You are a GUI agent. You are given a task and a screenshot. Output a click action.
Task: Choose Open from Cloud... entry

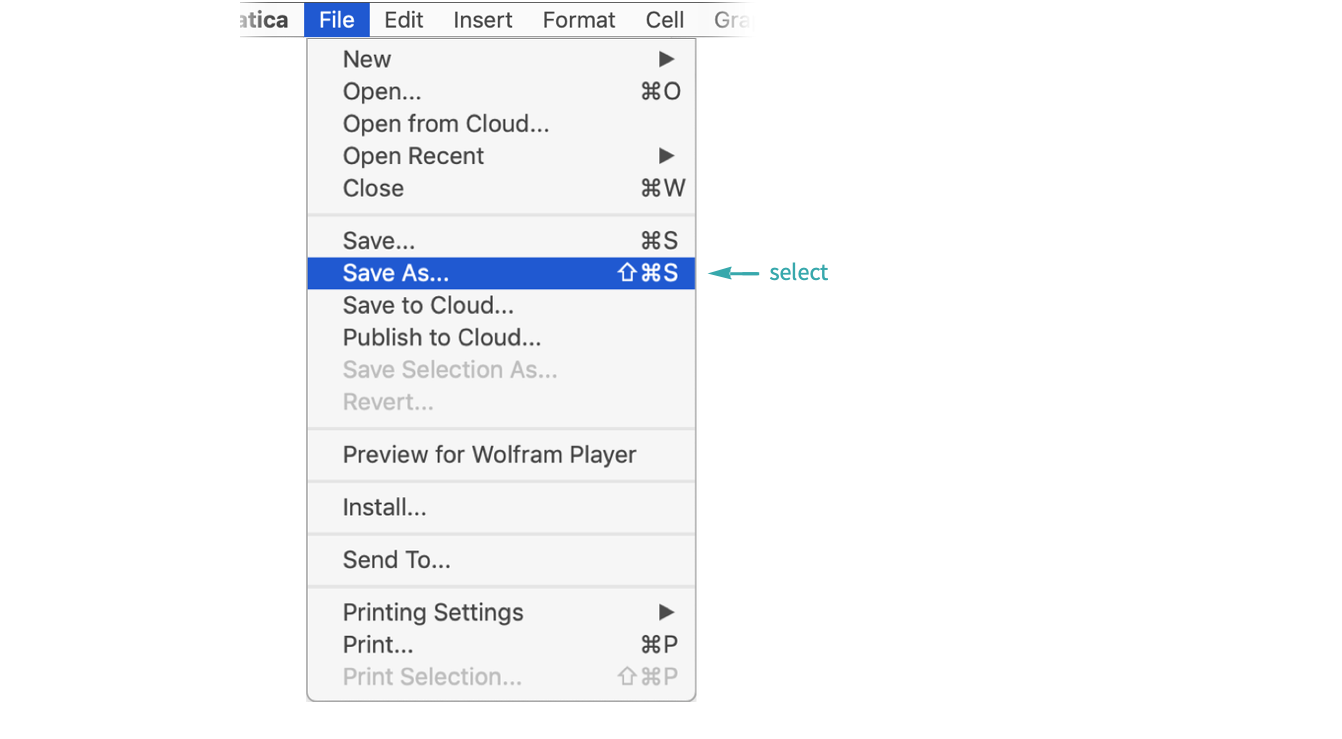[x=501, y=124]
